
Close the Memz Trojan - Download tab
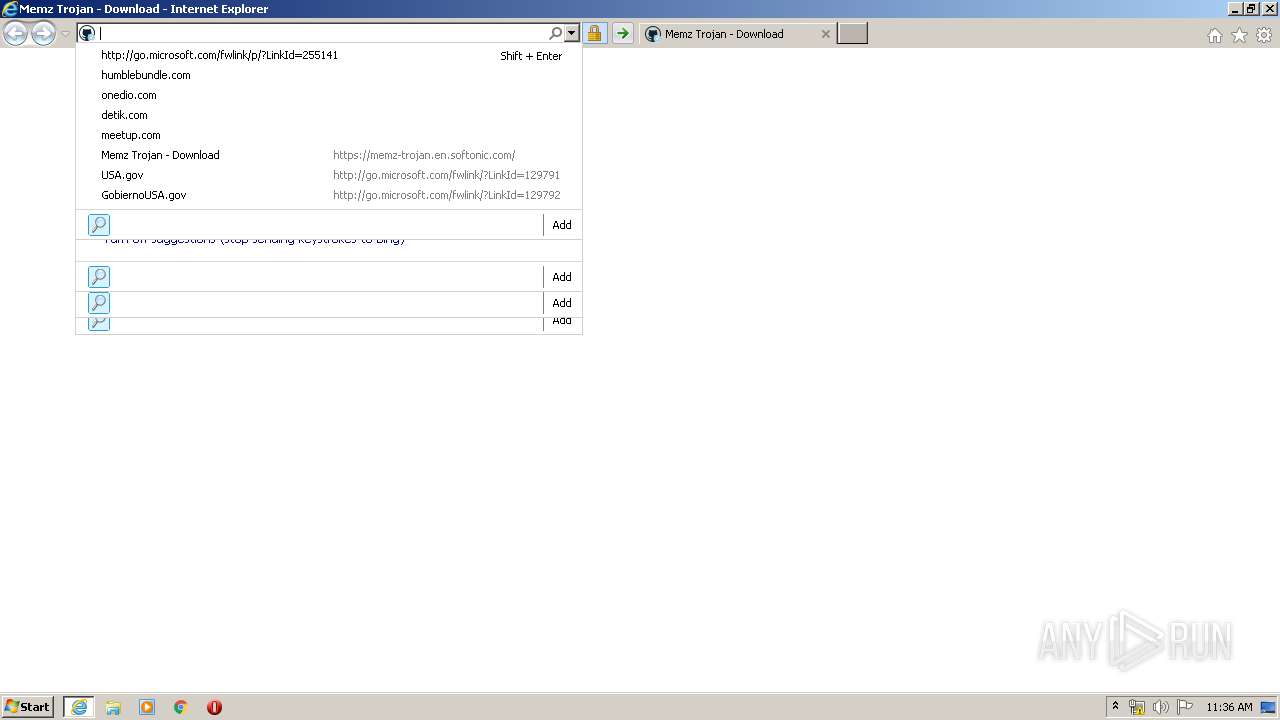tap(825, 34)
